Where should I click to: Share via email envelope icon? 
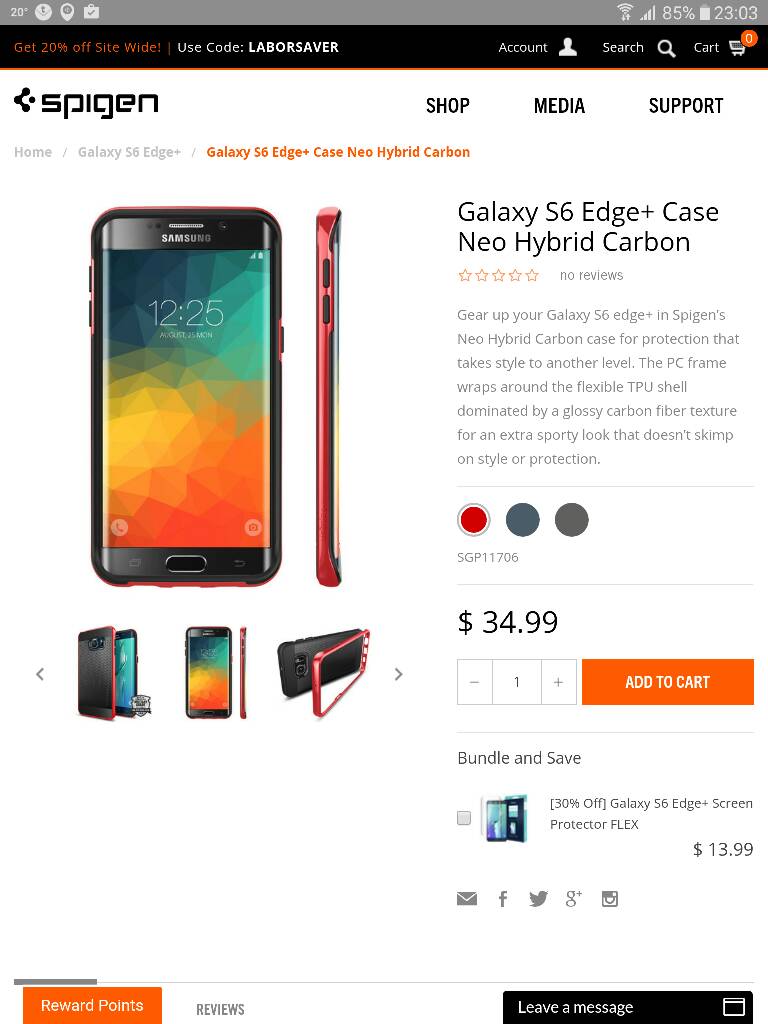coord(467,899)
